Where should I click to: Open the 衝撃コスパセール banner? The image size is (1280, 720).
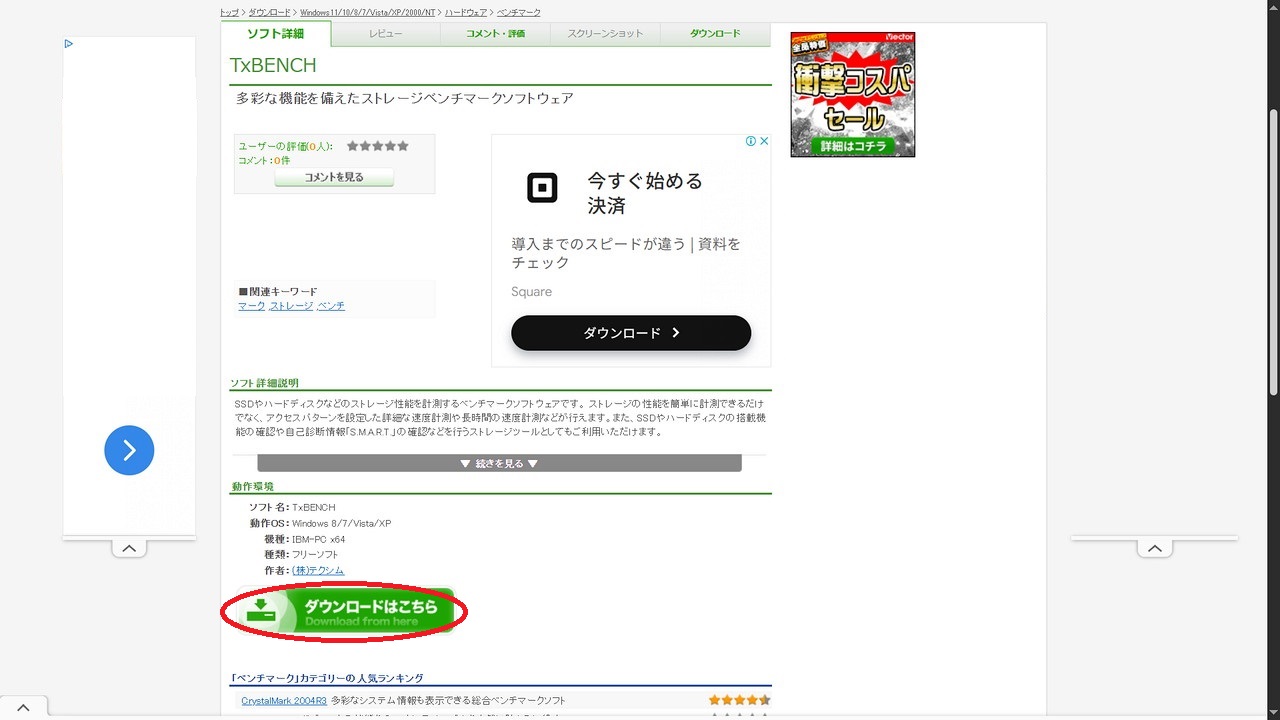(853, 94)
